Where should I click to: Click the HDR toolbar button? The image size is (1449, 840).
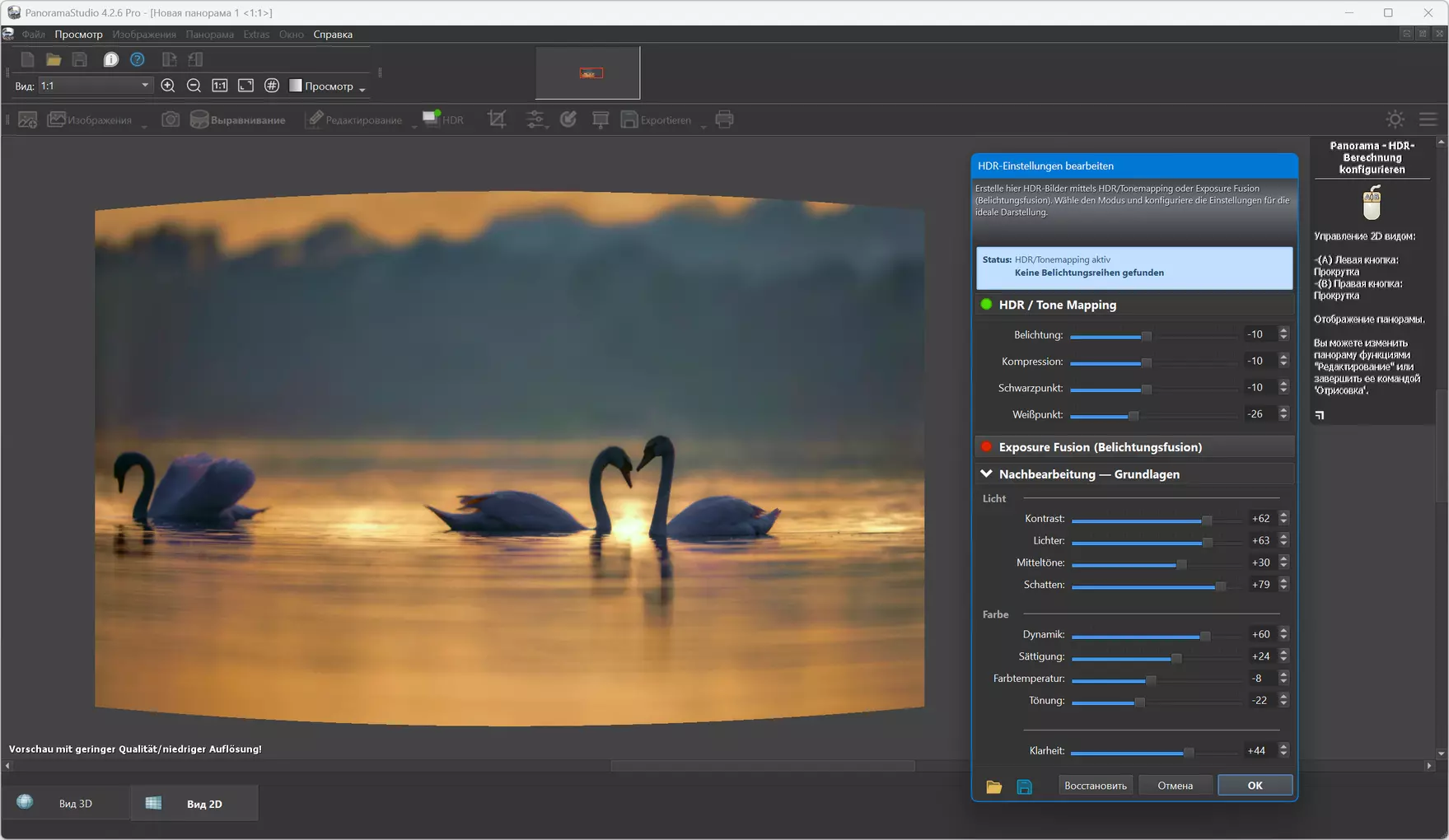click(x=443, y=119)
